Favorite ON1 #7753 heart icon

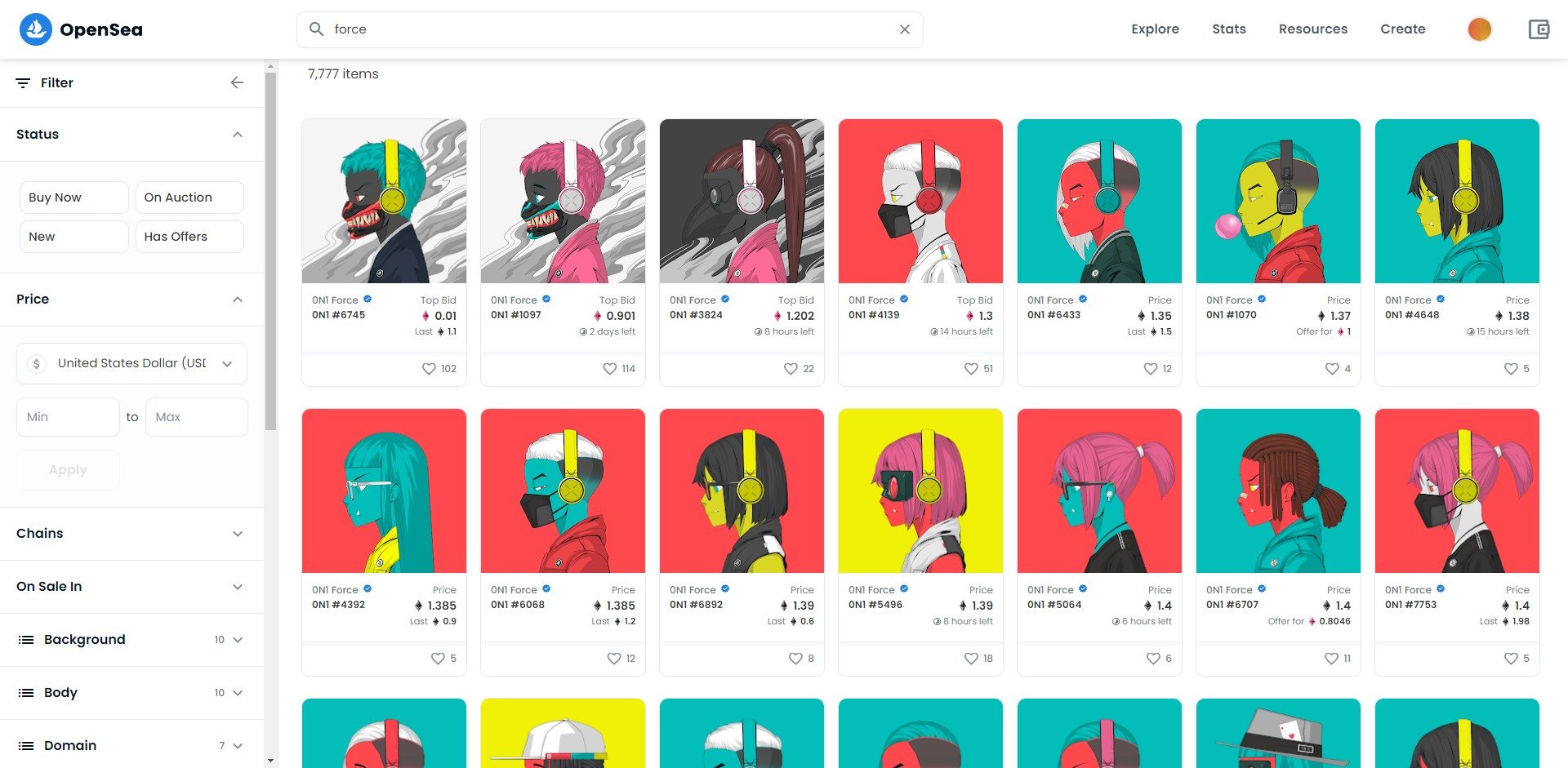[x=1511, y=659]
